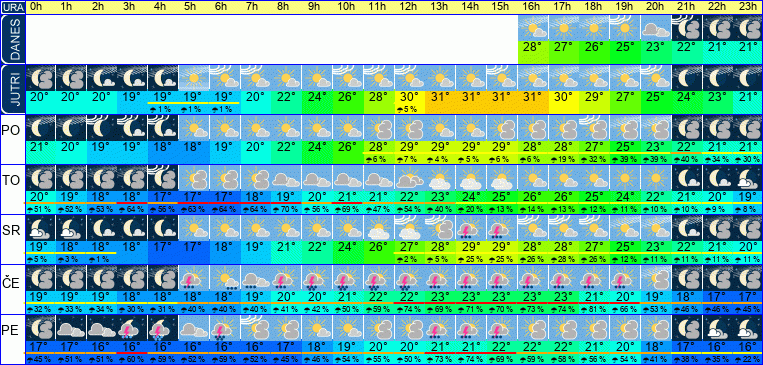Select the ČE day row label

pos(10,282)
